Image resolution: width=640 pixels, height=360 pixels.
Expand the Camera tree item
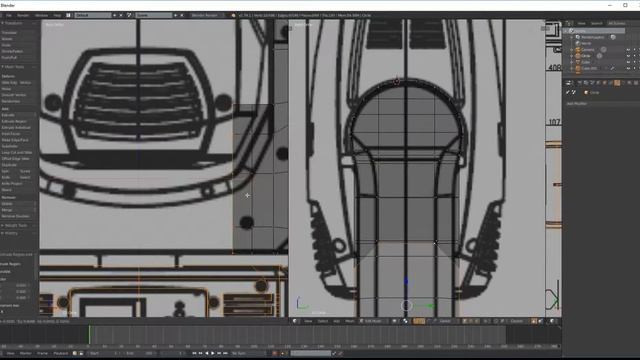coord(571,50)
